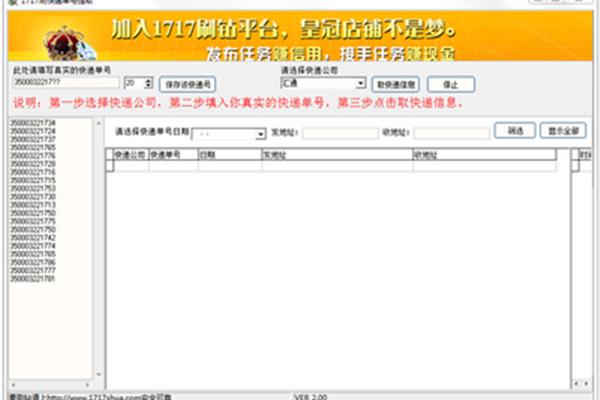Click the 显示全部 show all button

(563, 131)
